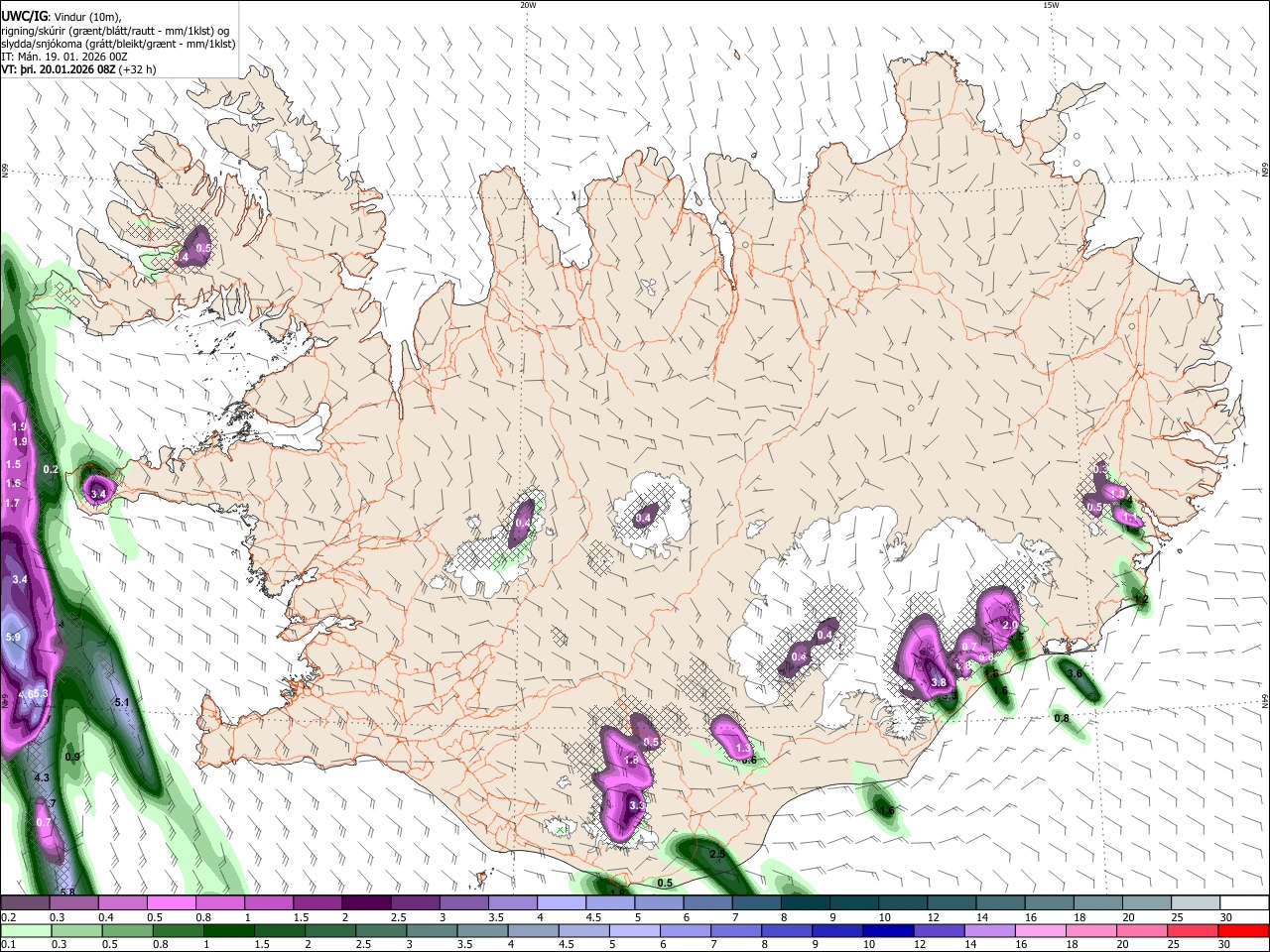Click the "VT: þri. 20.01.2026 08Z (+32 h)" text
Viewport: 1270px width, 952px height.
point(78,70)
